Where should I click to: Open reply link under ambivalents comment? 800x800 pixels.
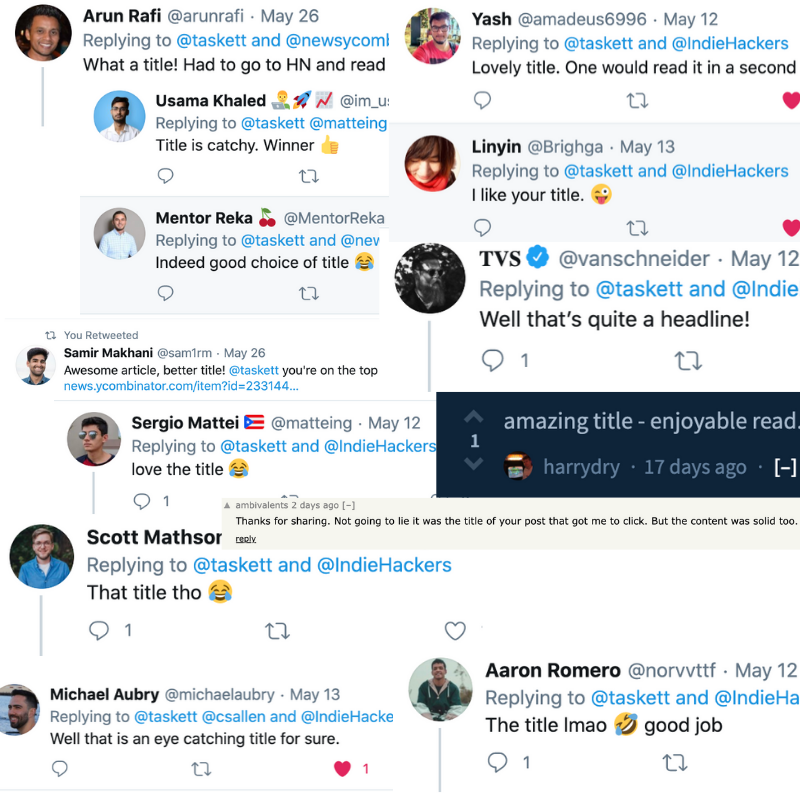coord(245,539)
